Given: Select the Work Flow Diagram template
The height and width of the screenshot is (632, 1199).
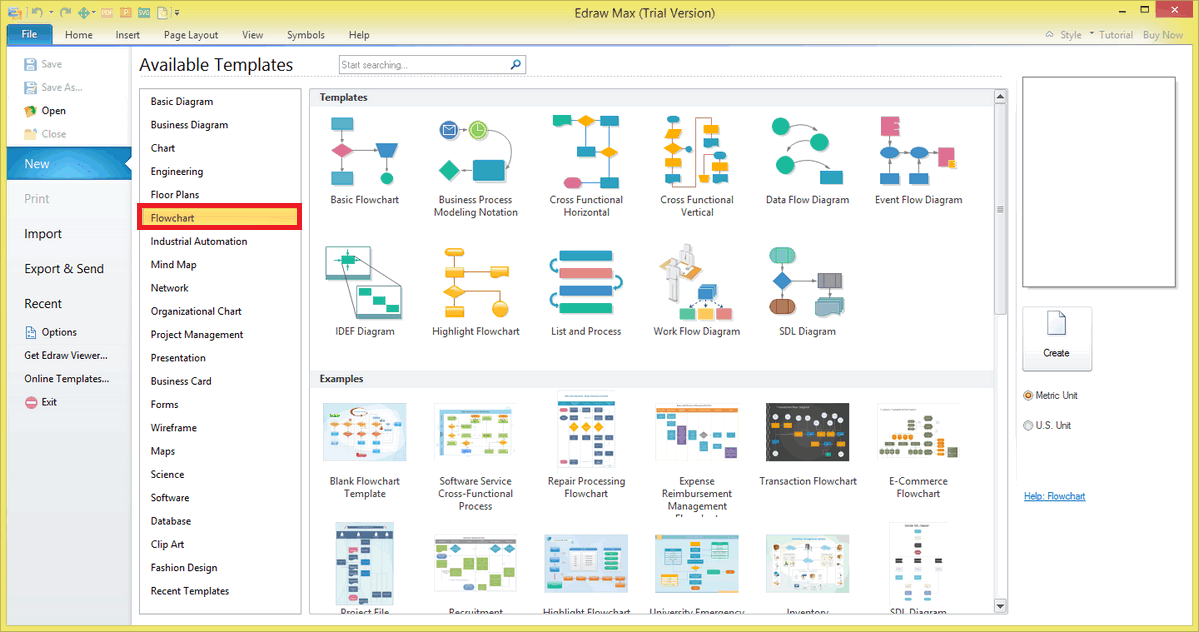Looking at the screenshot, I should [x=697, y=291].
